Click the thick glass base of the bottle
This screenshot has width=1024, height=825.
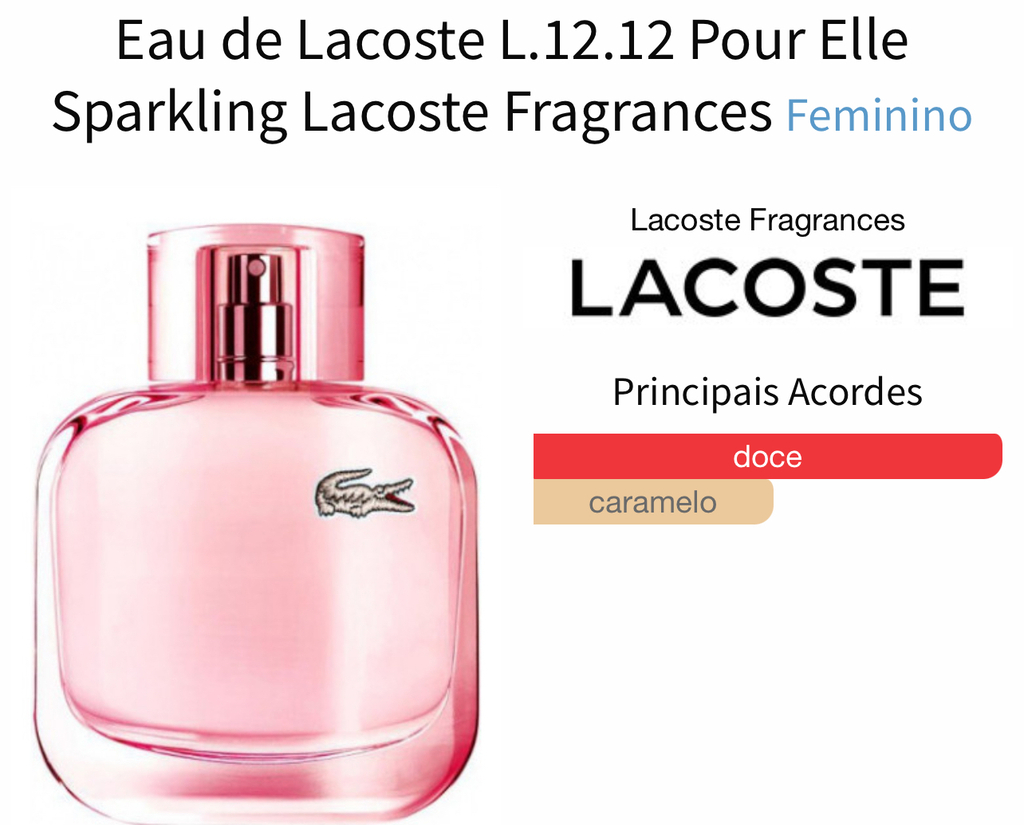pyautogui.click(x=256, y=777)
